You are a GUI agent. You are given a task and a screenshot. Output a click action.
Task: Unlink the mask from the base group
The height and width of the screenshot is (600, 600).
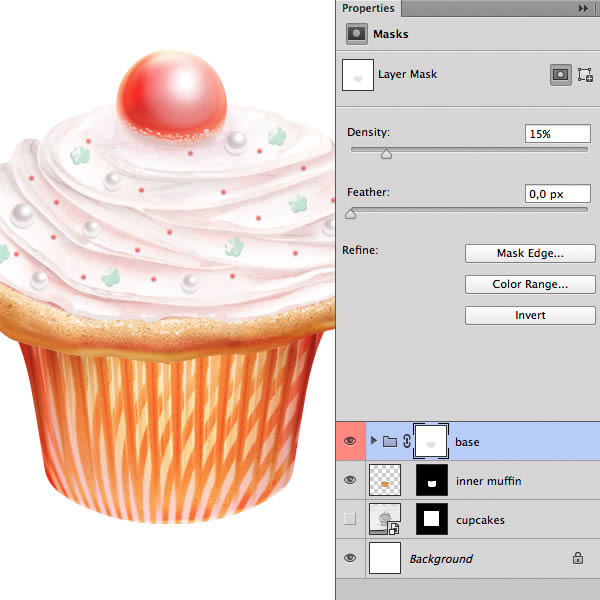coord(407,441)
